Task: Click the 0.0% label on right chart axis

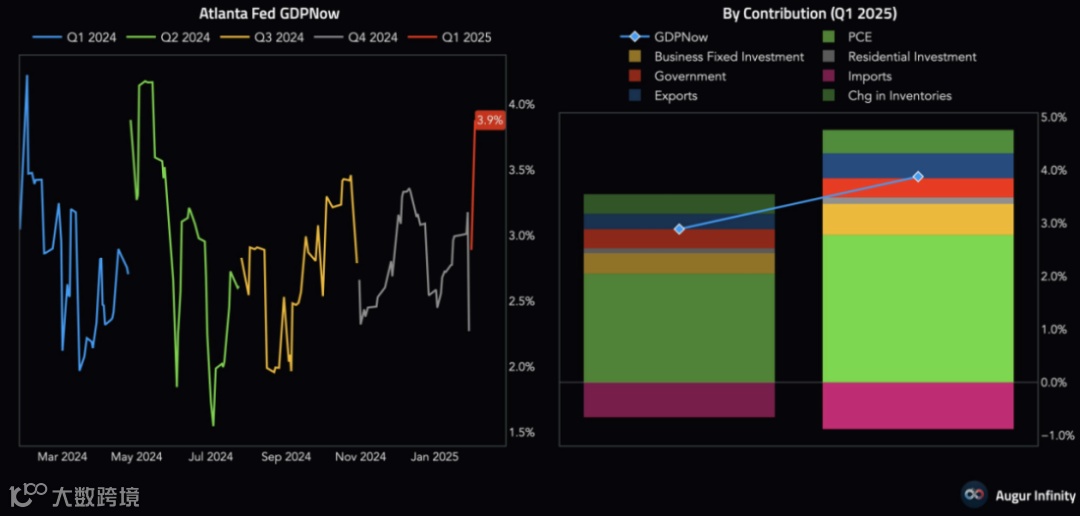Action: click(x=1052, y=382)
